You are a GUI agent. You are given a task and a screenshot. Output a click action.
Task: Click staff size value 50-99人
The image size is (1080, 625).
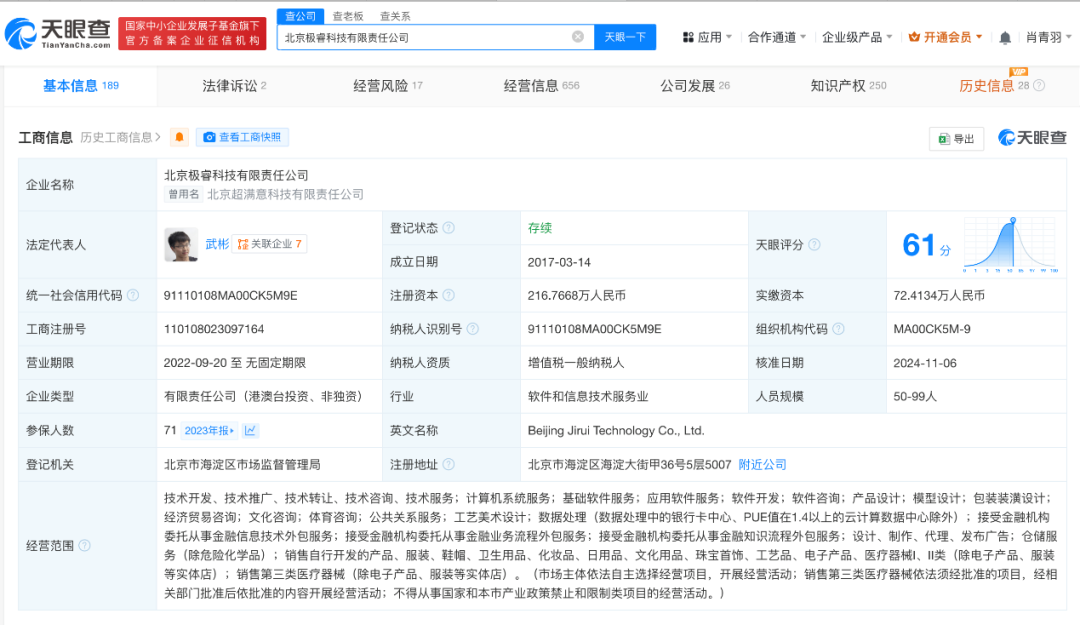pyautogui.click(x=915, y=396)
